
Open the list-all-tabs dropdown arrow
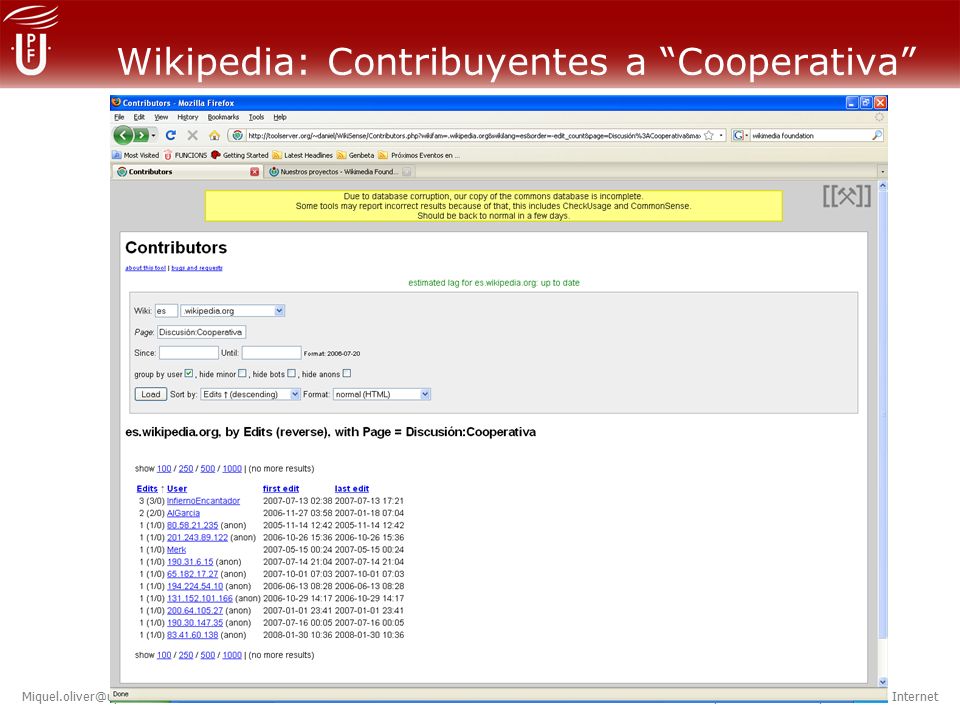pyautogui.click(x=882, y=172)
